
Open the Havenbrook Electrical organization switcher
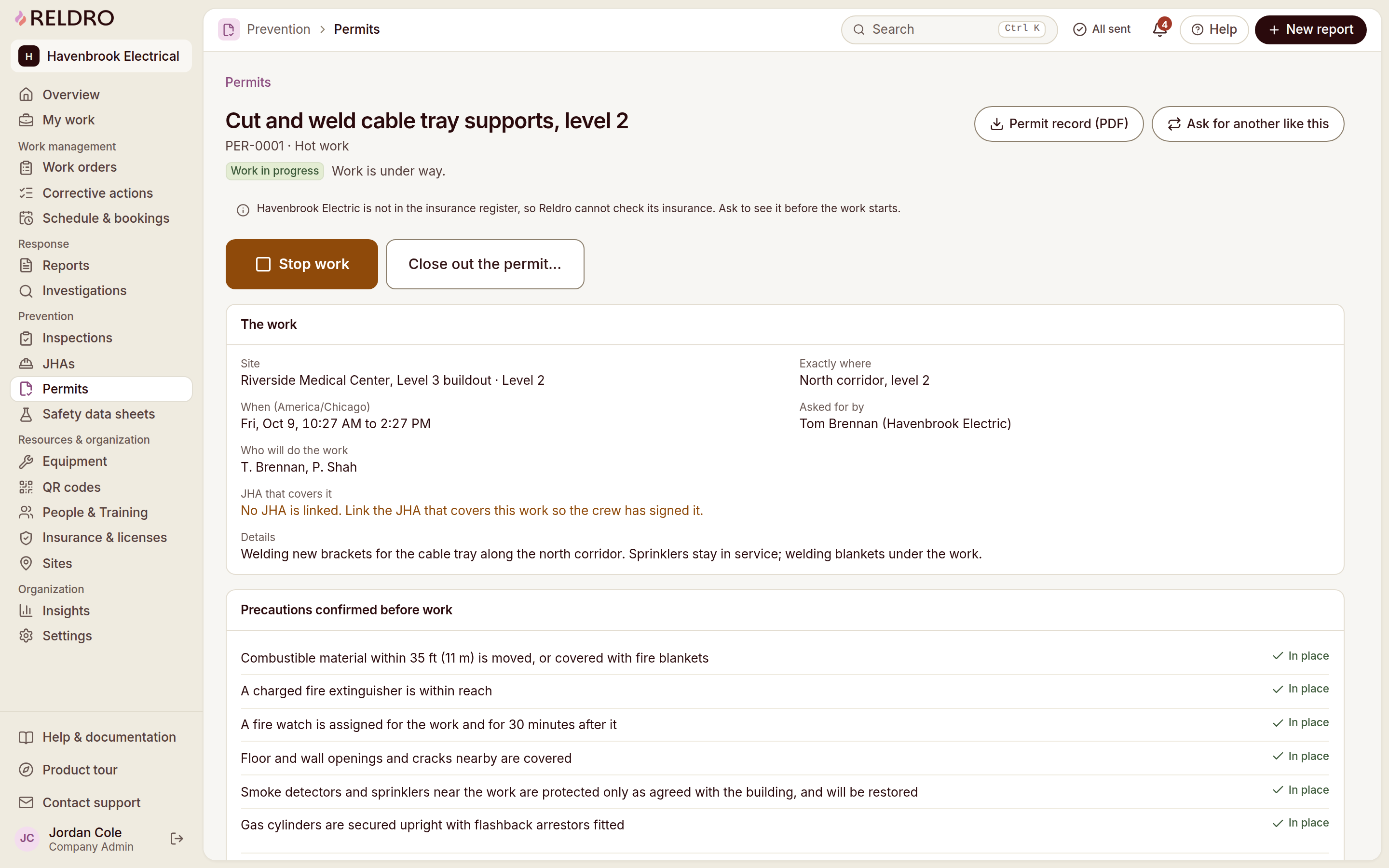point(101,56)
